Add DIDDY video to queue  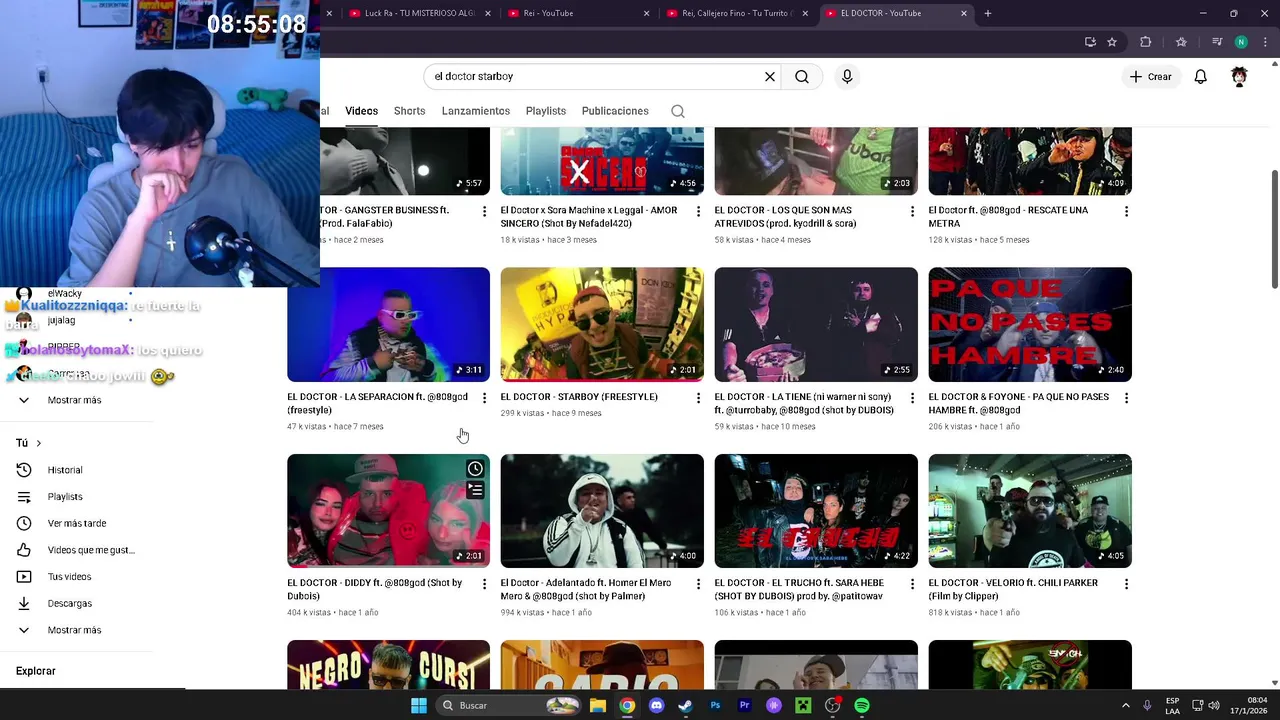475,490
